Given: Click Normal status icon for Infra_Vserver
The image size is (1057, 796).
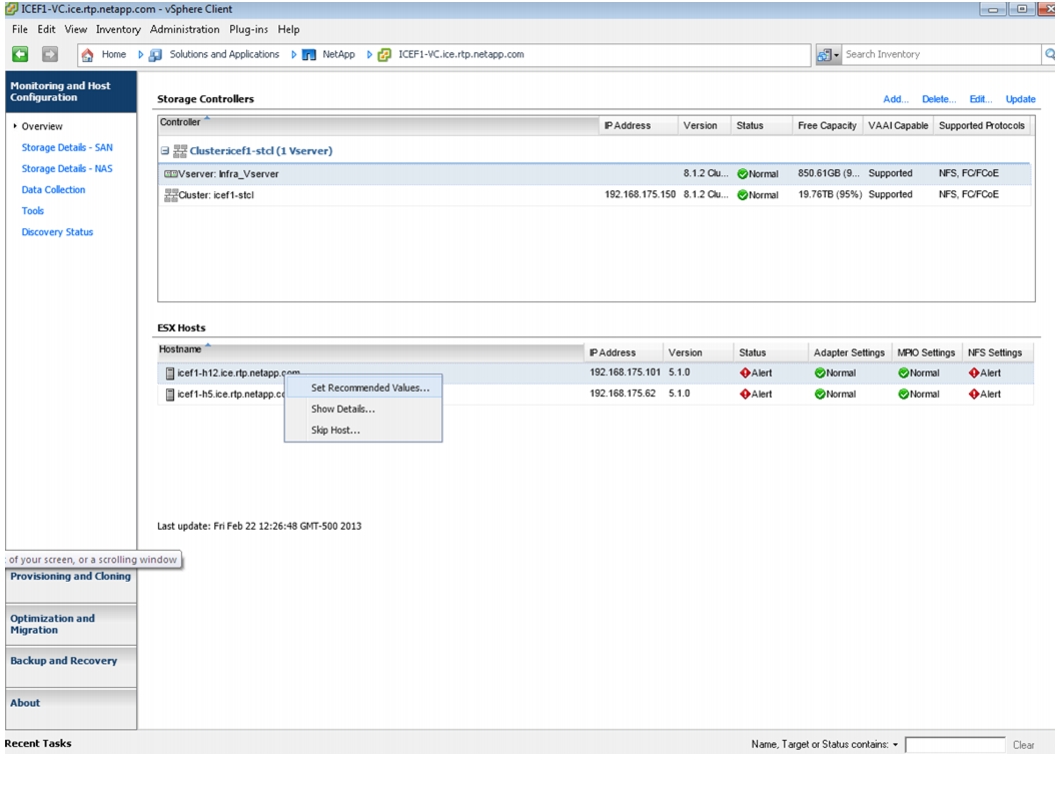Looking at the screenshot, I should (742, 174).
